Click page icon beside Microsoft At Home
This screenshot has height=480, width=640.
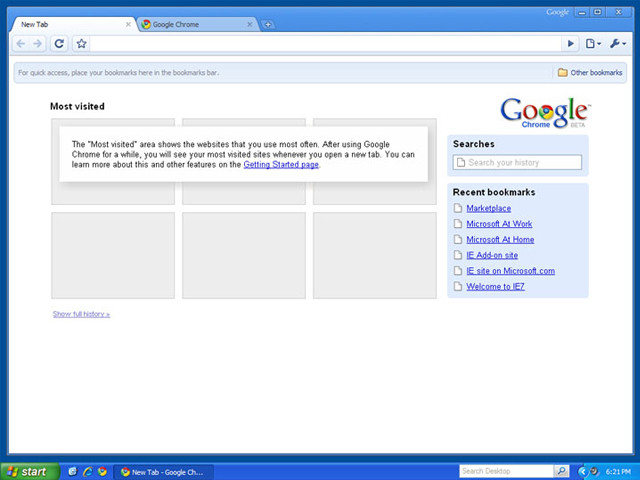coord(458,240)
